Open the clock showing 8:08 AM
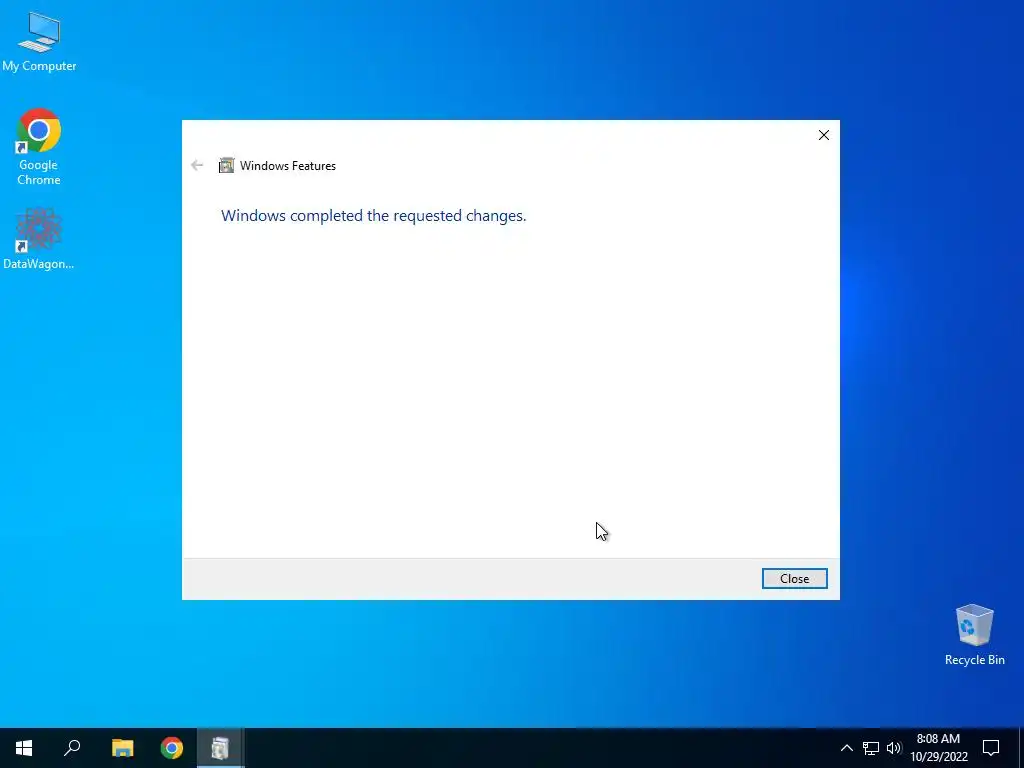 click(938, 748)
